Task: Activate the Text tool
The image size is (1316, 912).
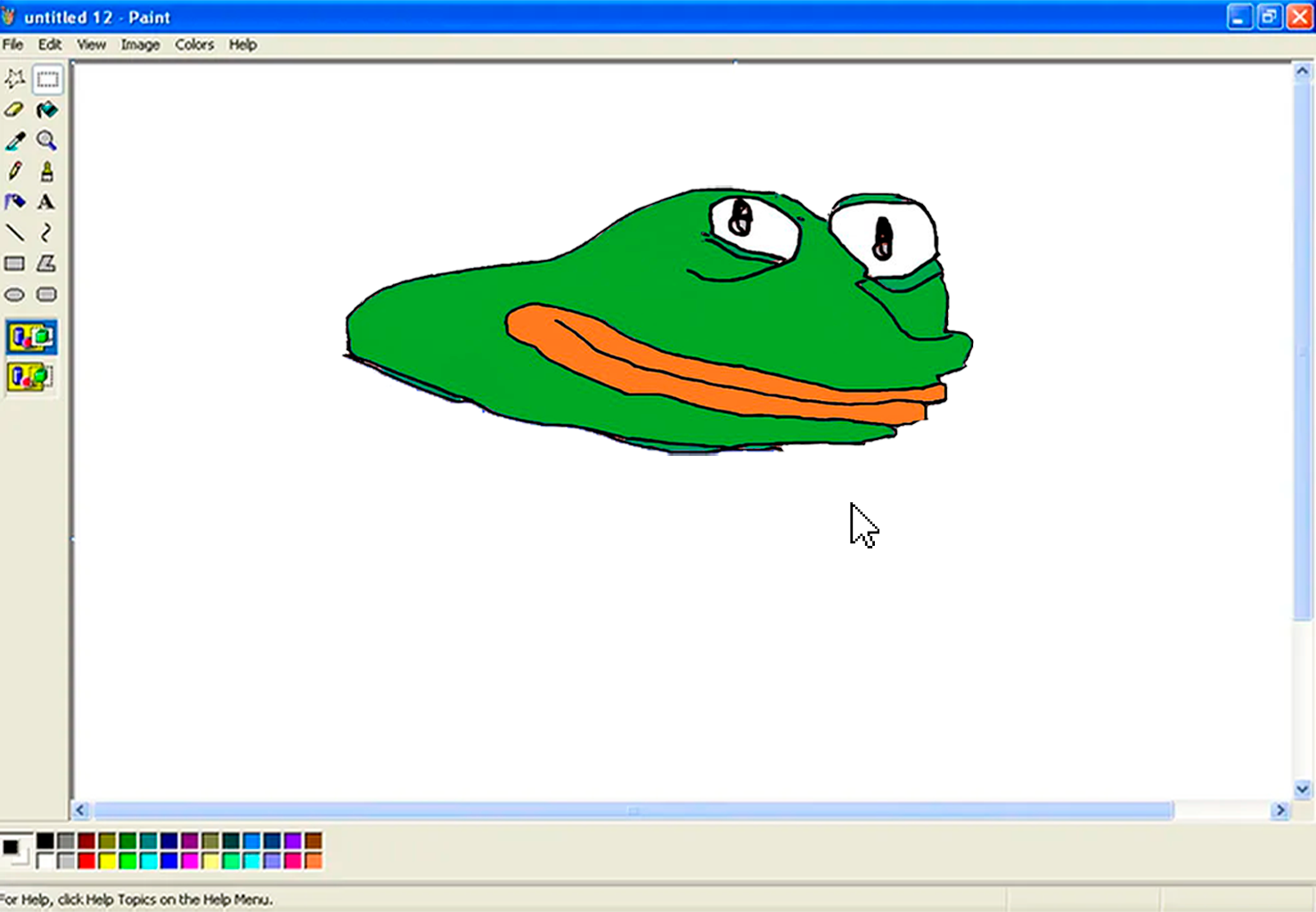Action: coord(46,202)
